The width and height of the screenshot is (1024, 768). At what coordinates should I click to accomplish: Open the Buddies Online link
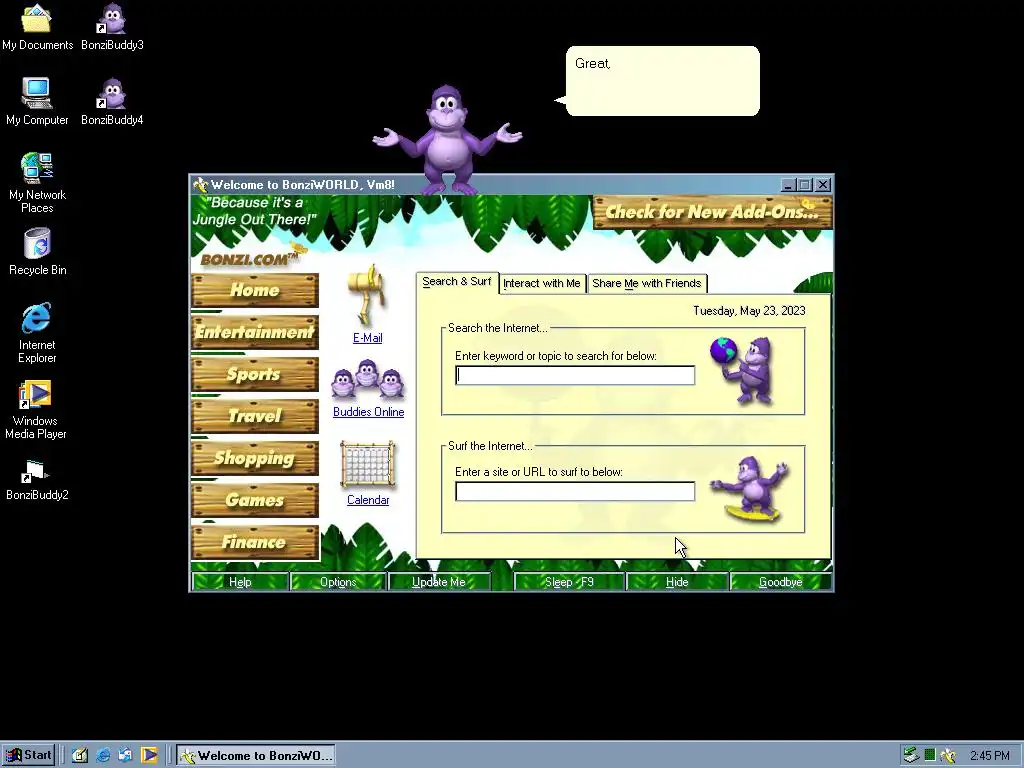368,412
